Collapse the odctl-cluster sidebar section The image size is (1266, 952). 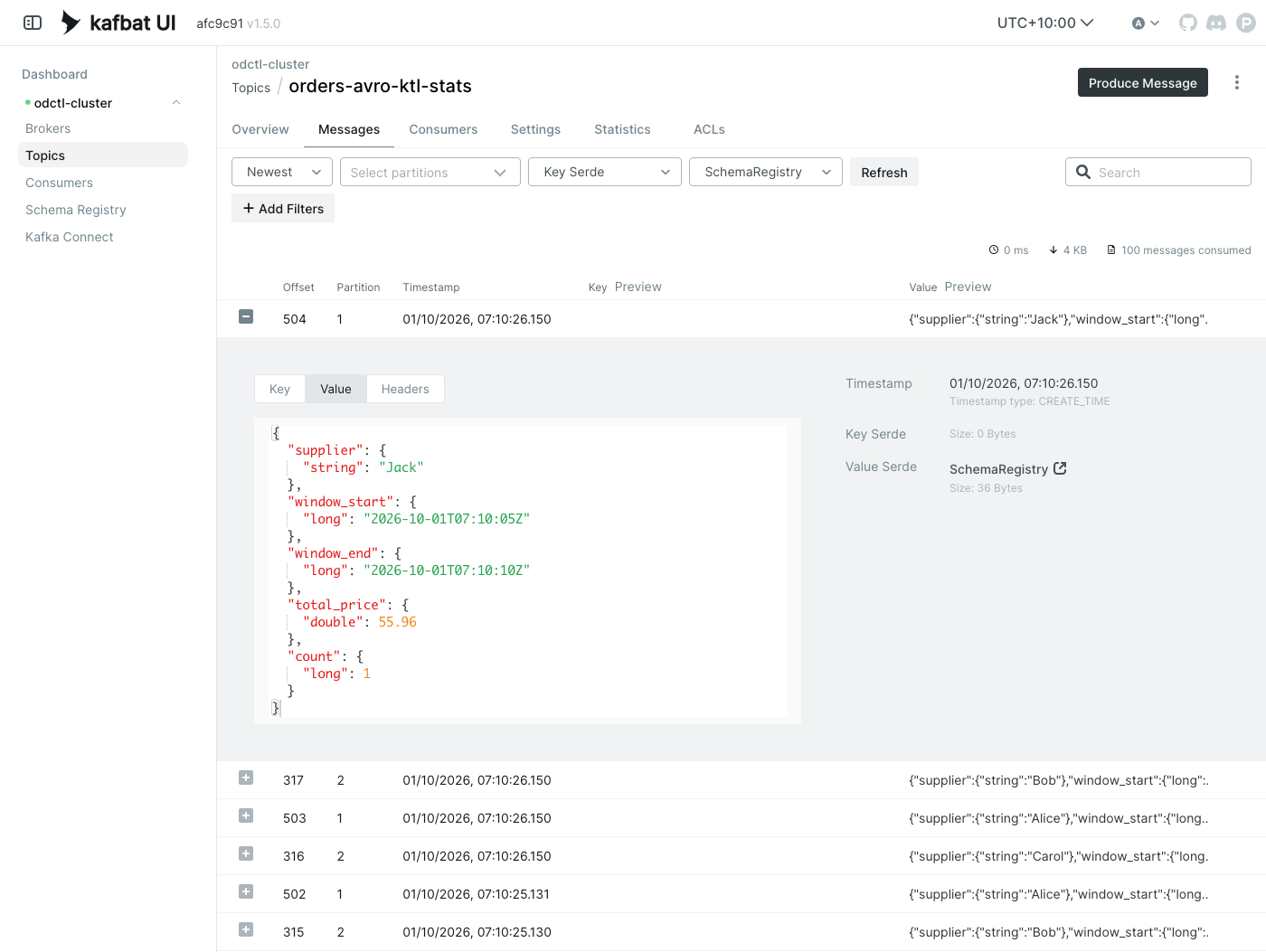[x=176, y=102]
